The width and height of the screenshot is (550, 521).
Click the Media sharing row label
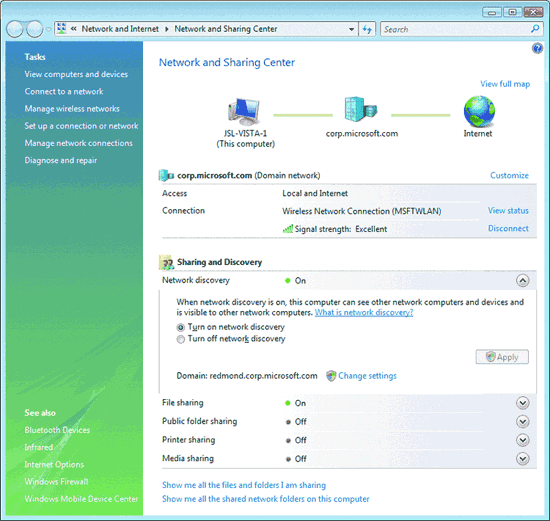click(x=188, y=458)
